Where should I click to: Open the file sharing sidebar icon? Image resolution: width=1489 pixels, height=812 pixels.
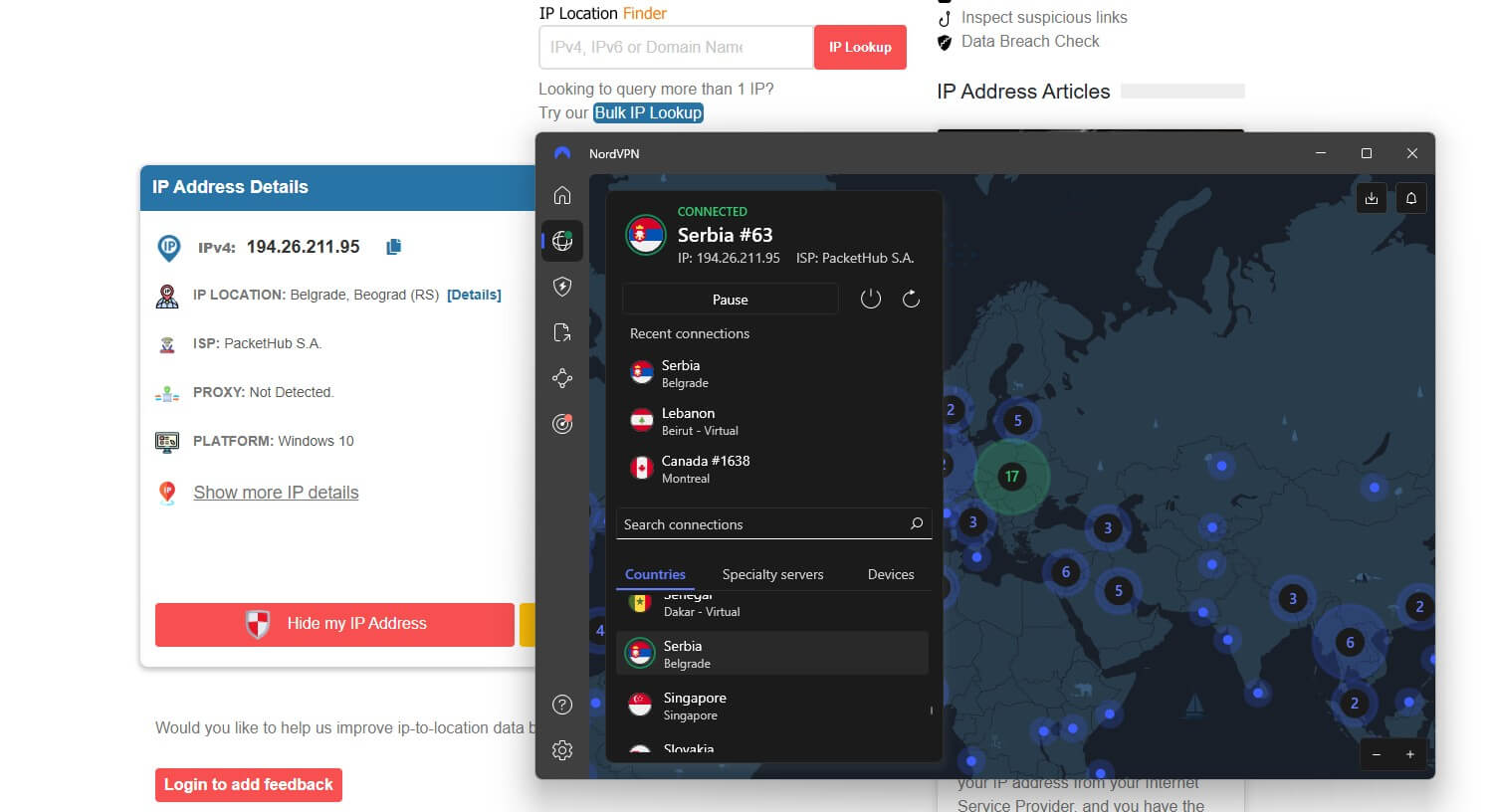pos(562,332)
